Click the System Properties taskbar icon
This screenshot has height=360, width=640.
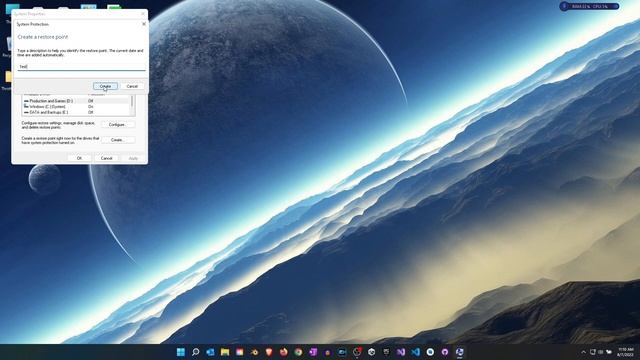[460, 352]
